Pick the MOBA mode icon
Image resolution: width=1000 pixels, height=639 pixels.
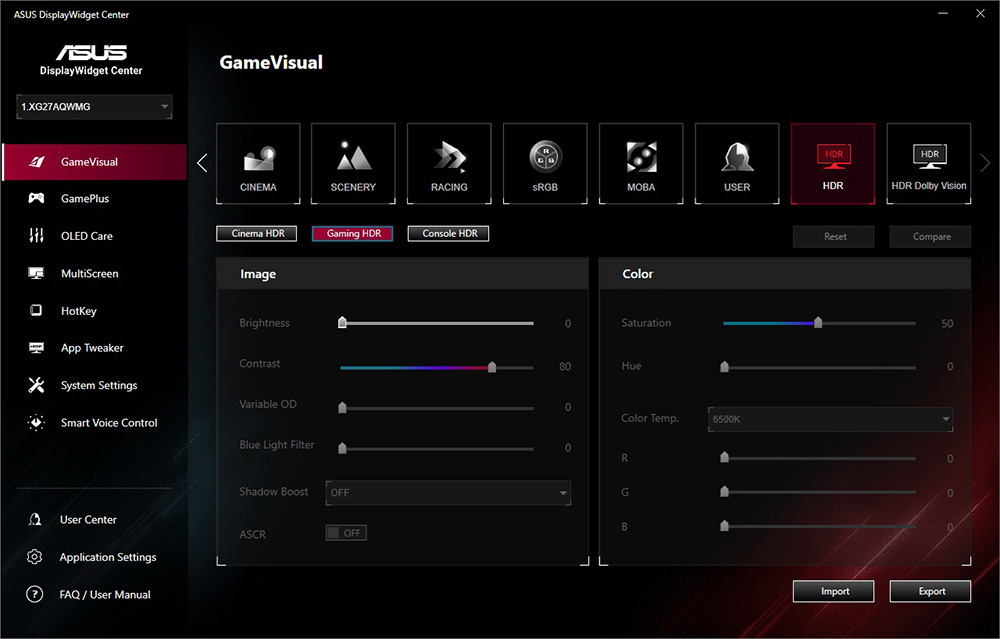pyautogui.click(x=641, y=164)
